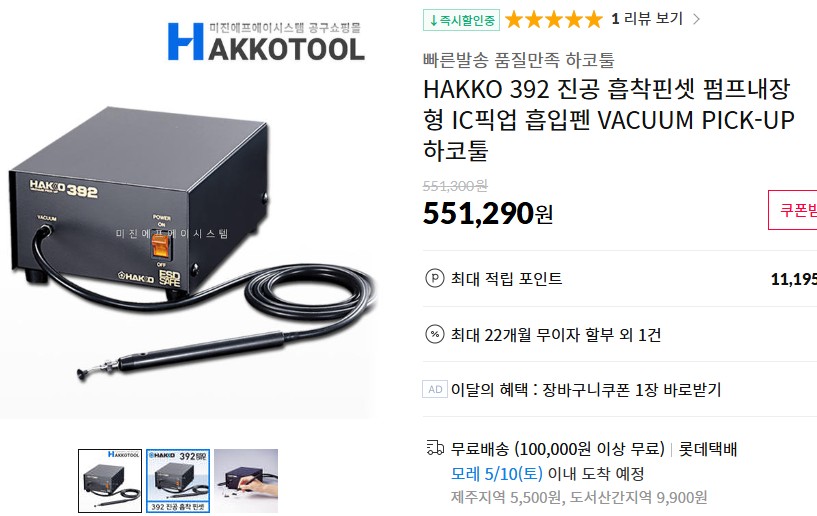Click the coupon button beside the price
Image resolution: width=817 pixels, height=516 pixels.
[x=793, y=210]
